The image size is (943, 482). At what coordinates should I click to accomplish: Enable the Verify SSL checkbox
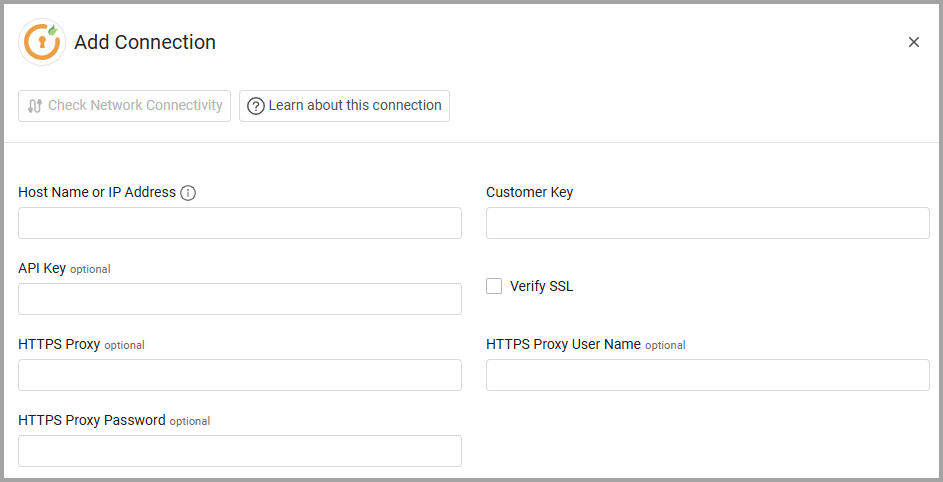pos(494,286)
